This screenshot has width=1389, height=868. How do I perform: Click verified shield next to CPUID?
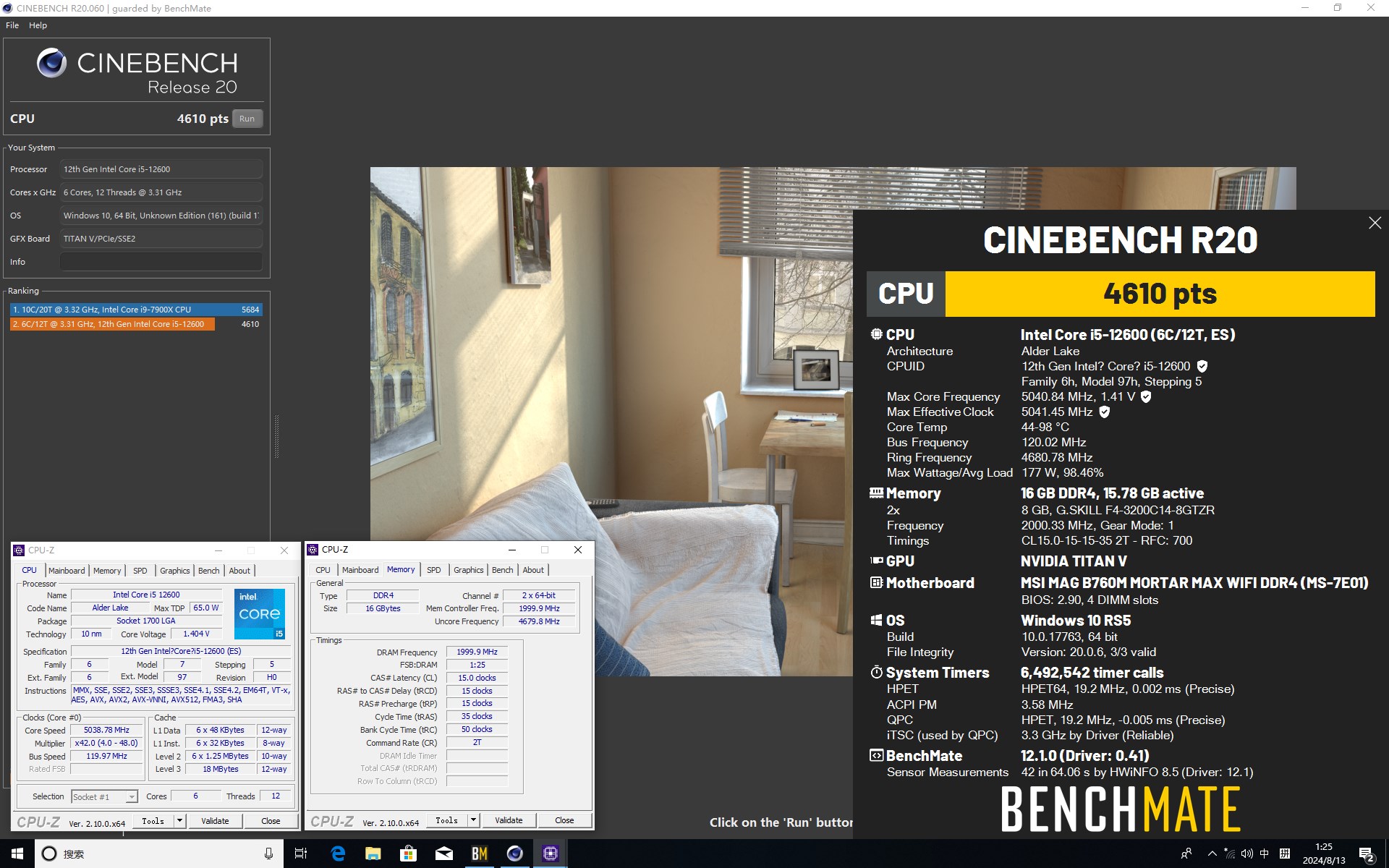pos(1202,367)
